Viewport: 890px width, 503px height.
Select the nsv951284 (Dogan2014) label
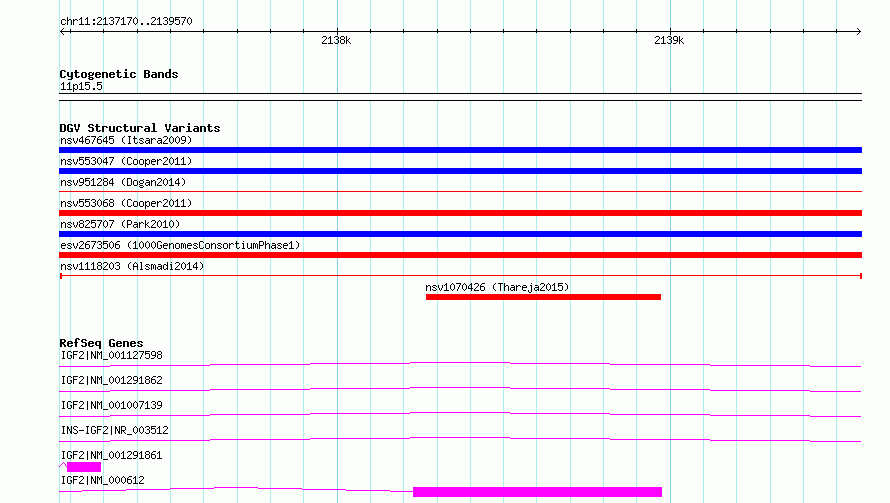tap(123, 182)
